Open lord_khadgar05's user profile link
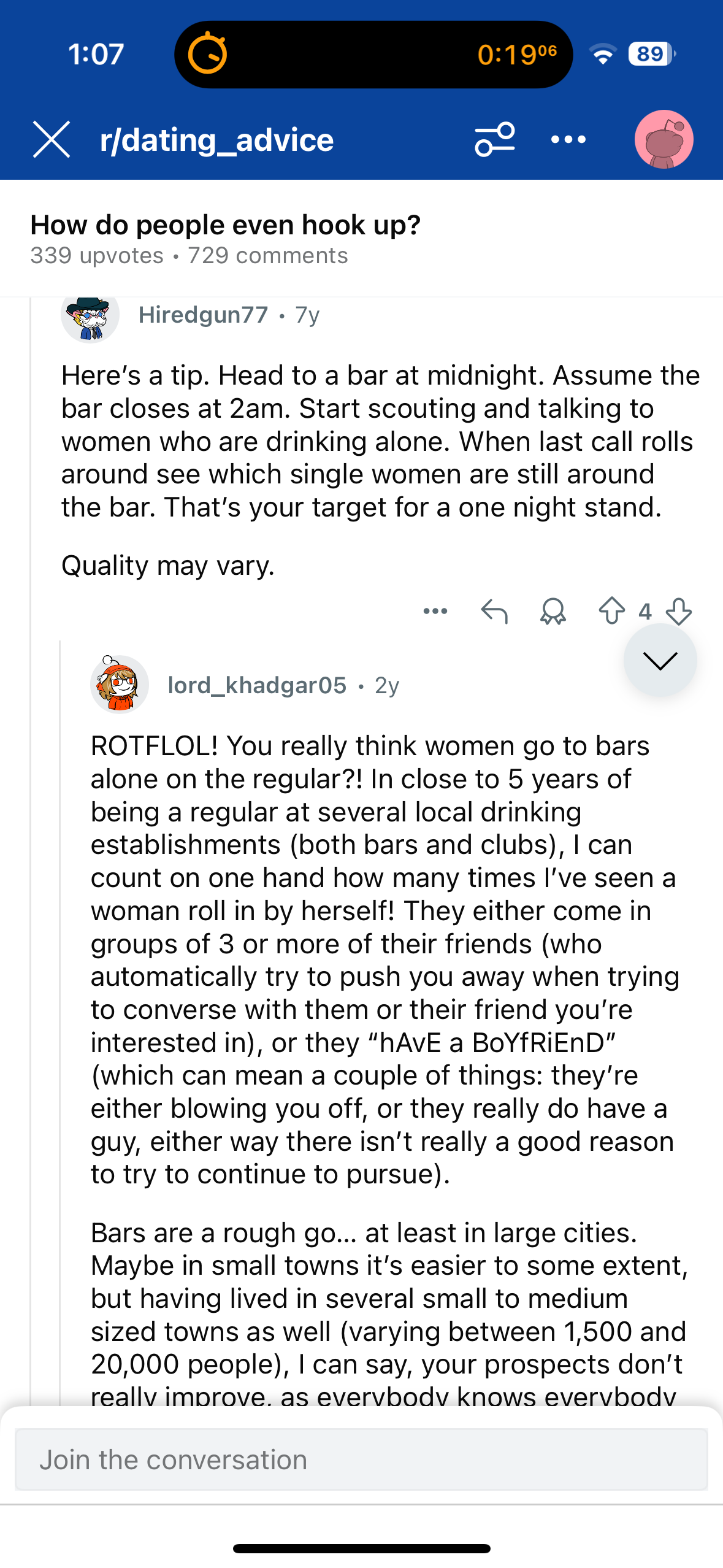723x1568 pixels. [x=257, y=685]
